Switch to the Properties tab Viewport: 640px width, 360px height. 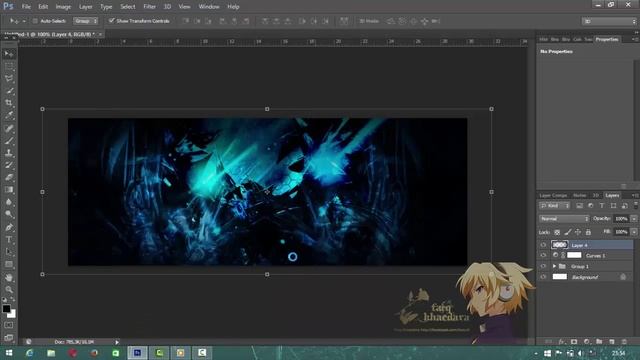607,39
